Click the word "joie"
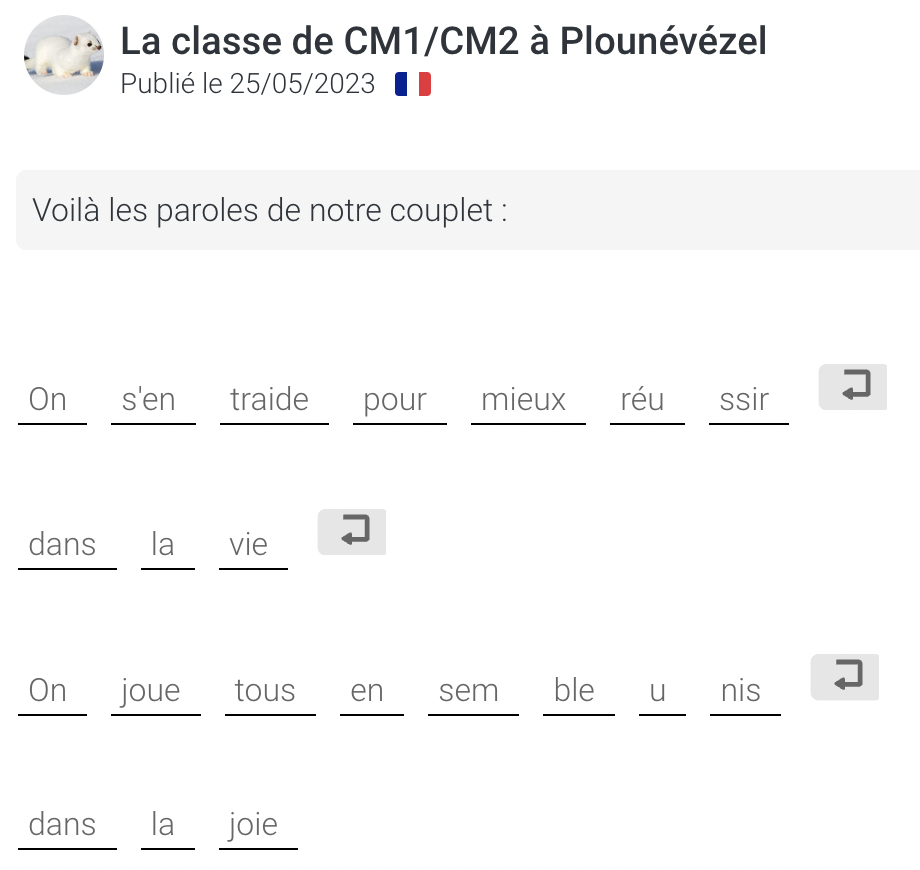The image size is (920, 870). pyautogui.click(x=252, y=825)
